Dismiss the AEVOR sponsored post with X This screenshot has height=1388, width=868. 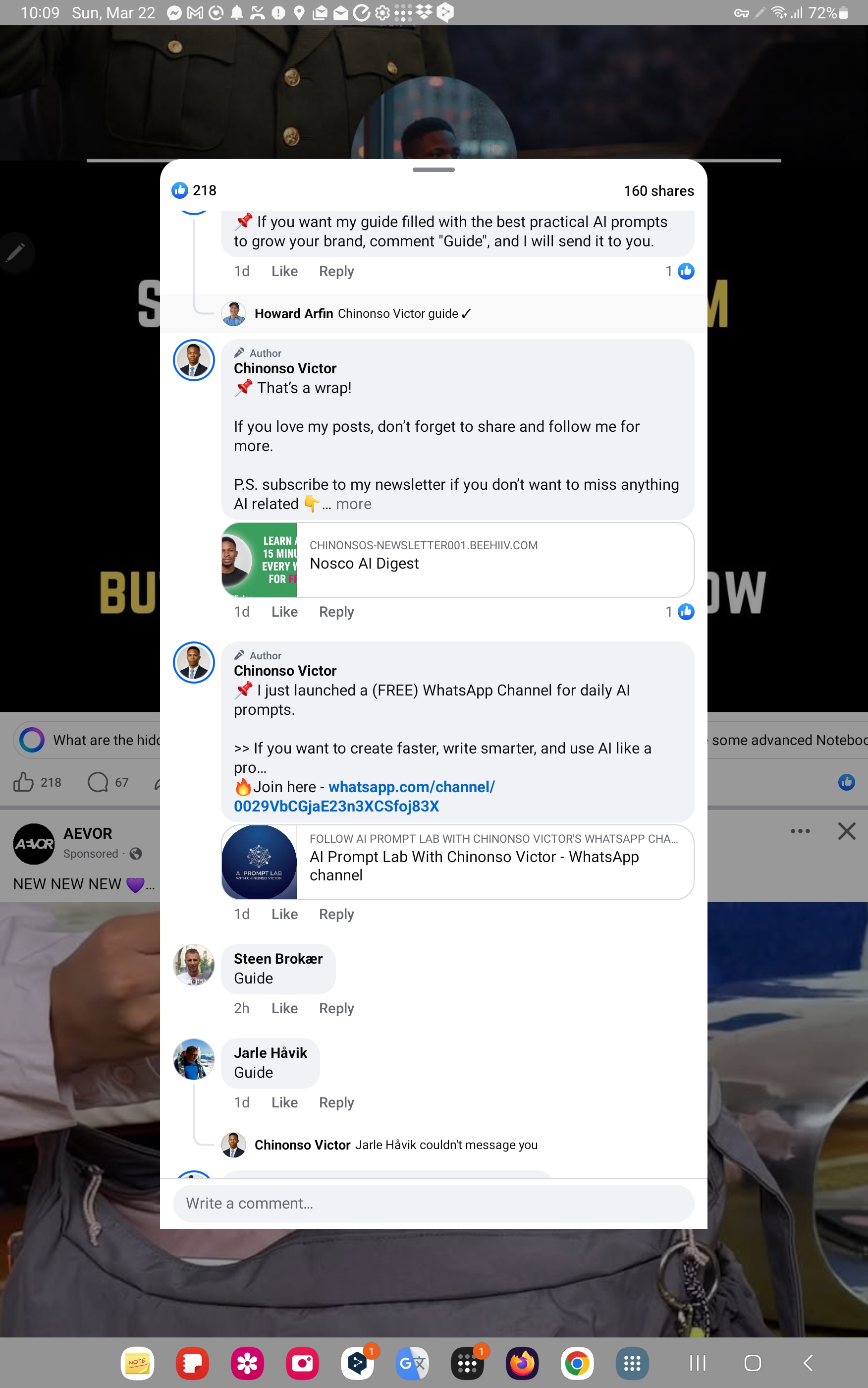(846, 831)
